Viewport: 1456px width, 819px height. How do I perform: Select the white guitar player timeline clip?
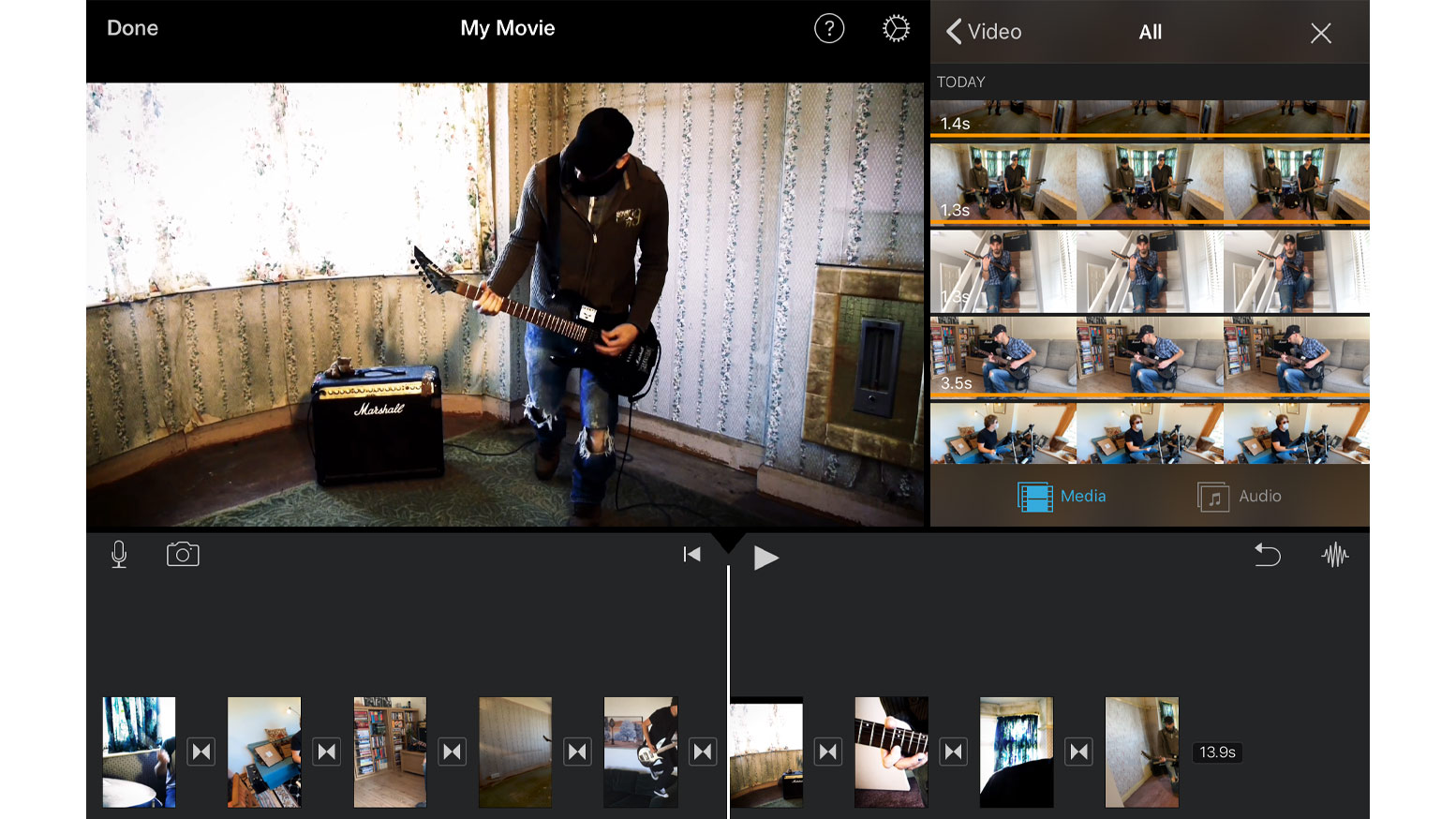click(641, 752)
